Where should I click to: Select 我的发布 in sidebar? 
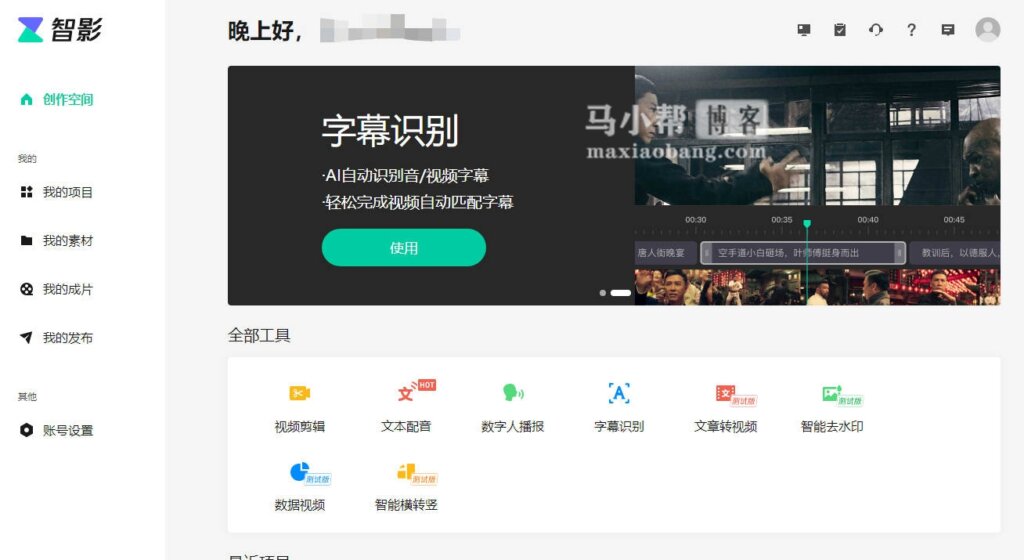(57, 337)
